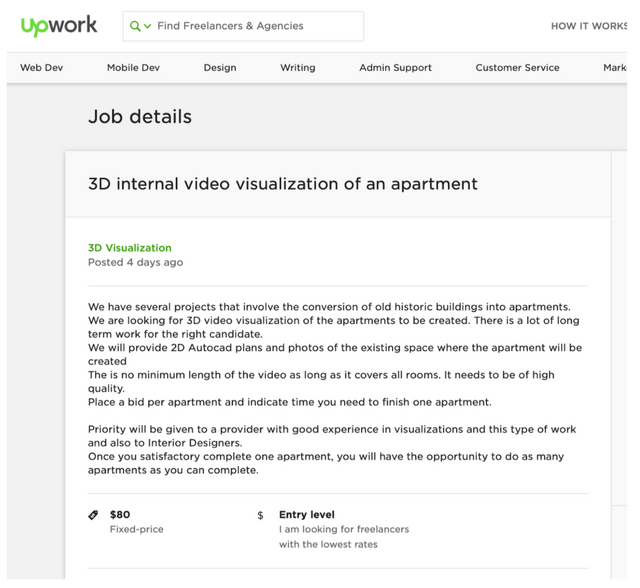Viewport: 640px width, 588px height.
Task: Open the Customer Service category
Action: (x=517, y=68)
